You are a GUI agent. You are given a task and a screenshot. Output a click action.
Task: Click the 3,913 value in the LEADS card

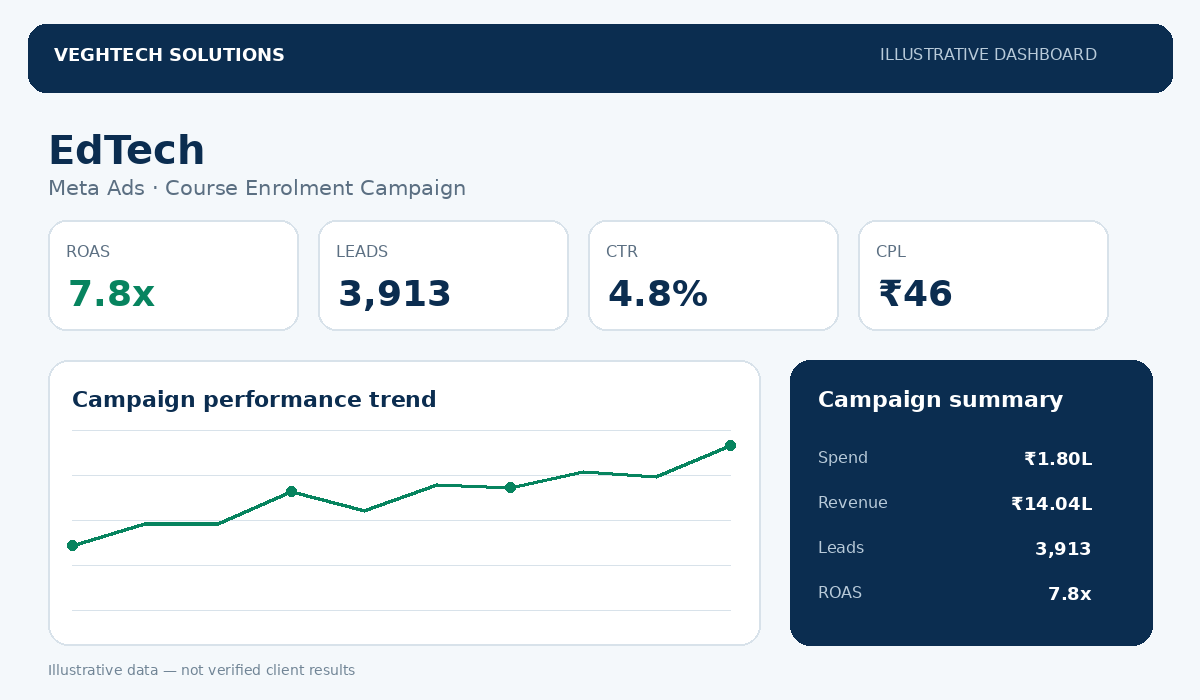(x=395, y=294)
